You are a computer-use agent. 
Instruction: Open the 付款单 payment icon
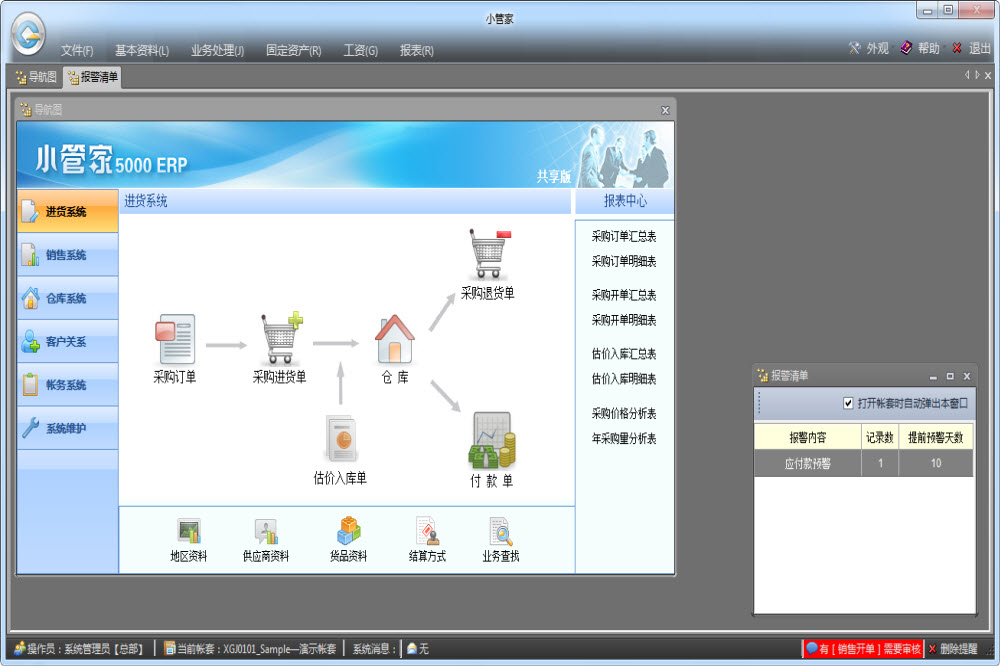pos(491,441)
